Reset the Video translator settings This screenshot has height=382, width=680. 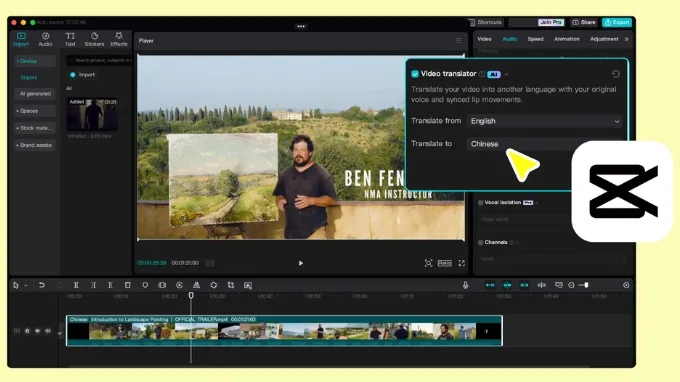[615, 74]
